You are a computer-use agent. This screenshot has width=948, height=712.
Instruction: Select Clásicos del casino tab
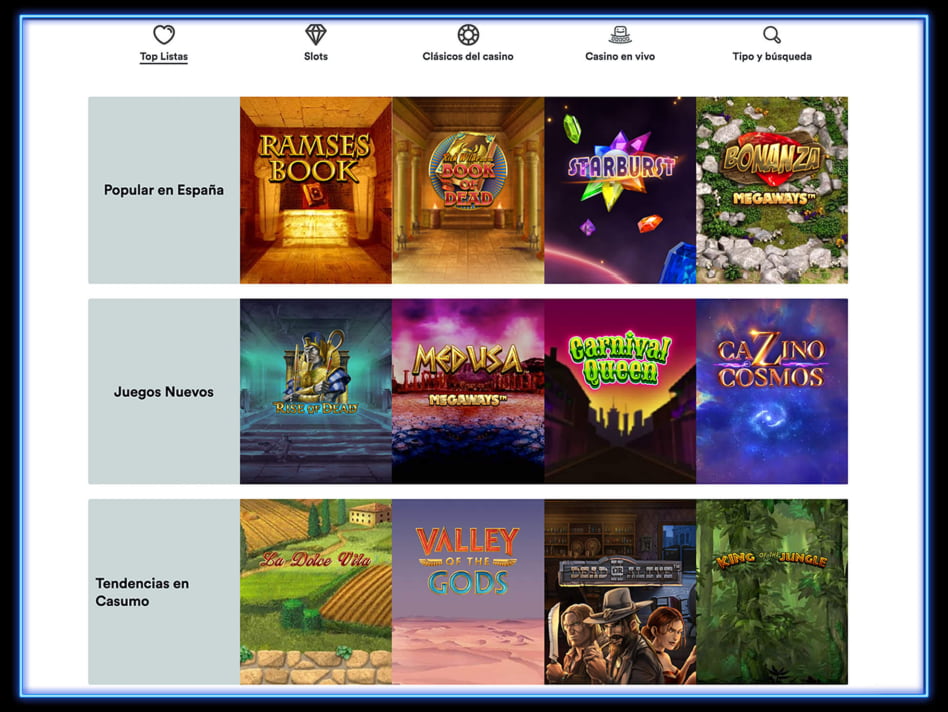click(x=468, y=56)
